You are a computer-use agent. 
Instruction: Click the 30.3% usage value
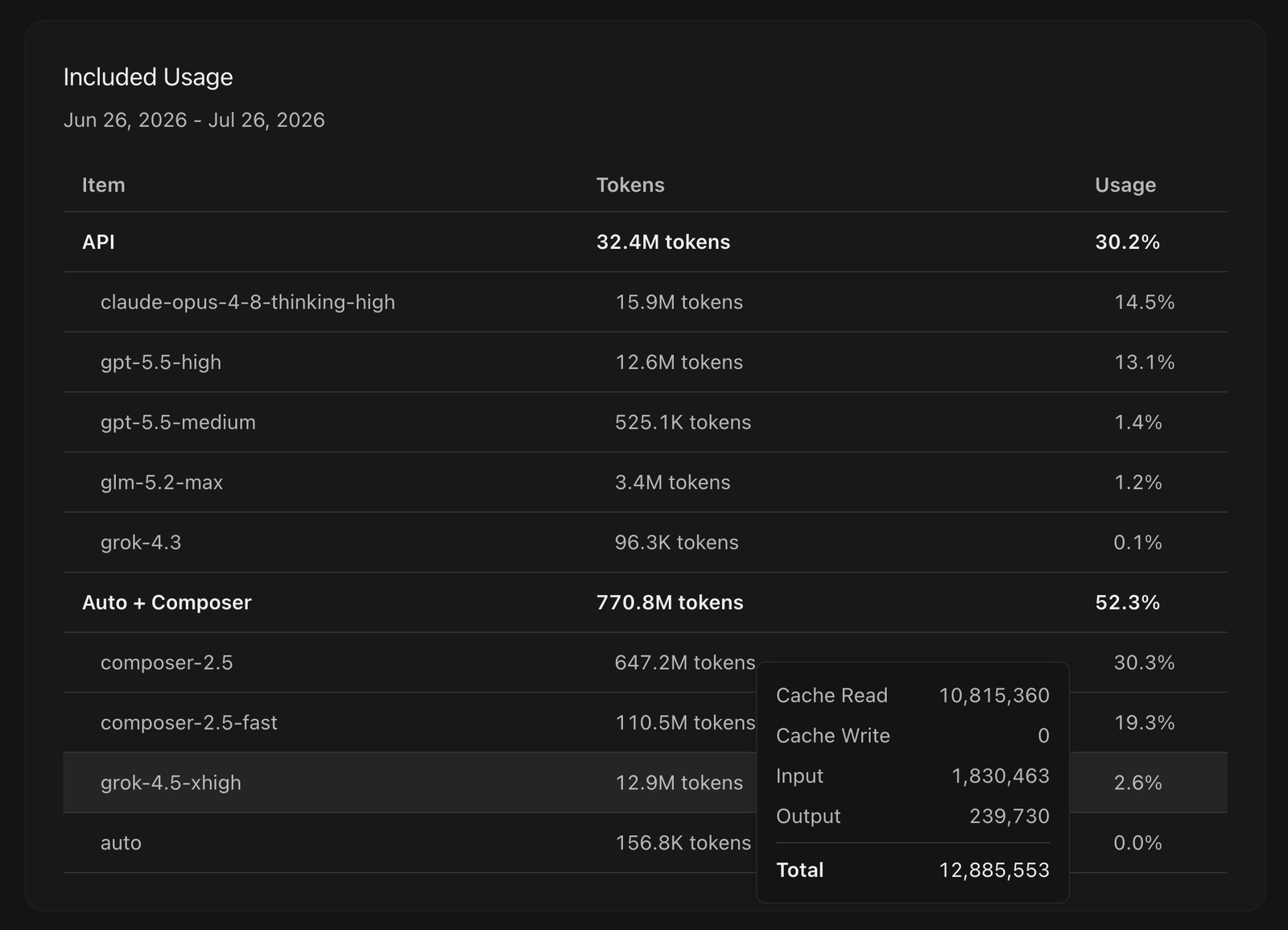click(1144, 663)
